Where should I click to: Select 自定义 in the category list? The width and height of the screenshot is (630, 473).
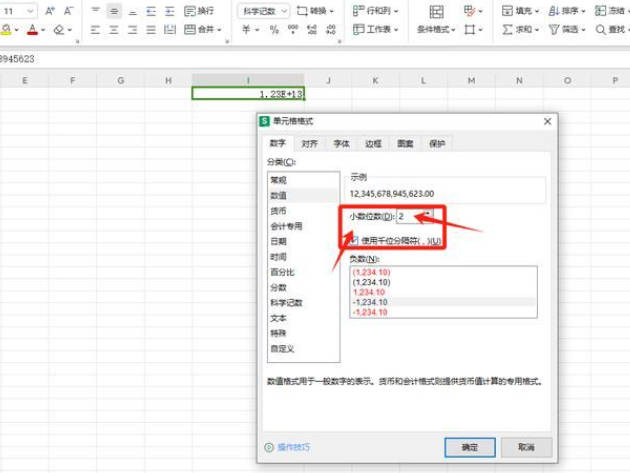pos(303,348)
